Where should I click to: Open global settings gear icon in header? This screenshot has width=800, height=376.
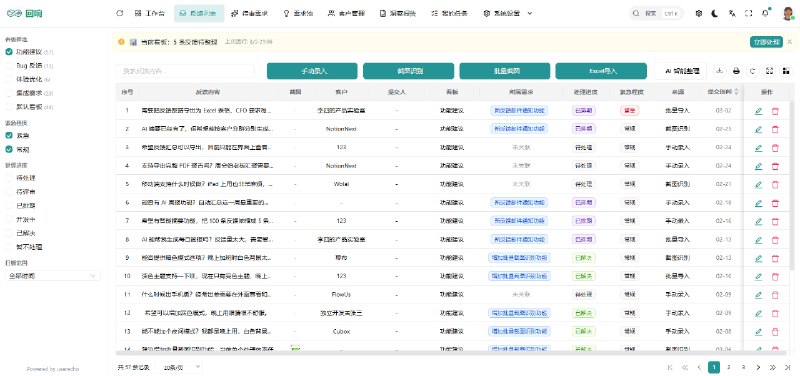pos(698,13)
